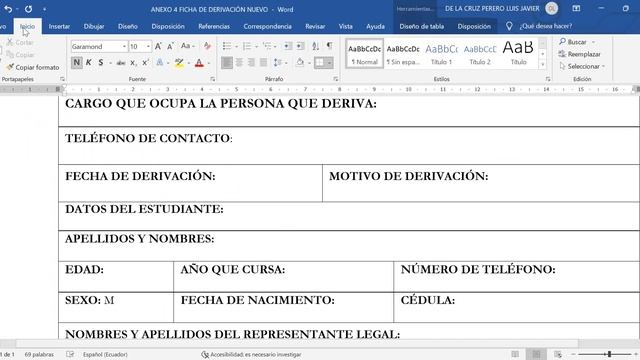Open the Insertar tab
This screenshot has height=360, width=640.
(x=59, y=26)
